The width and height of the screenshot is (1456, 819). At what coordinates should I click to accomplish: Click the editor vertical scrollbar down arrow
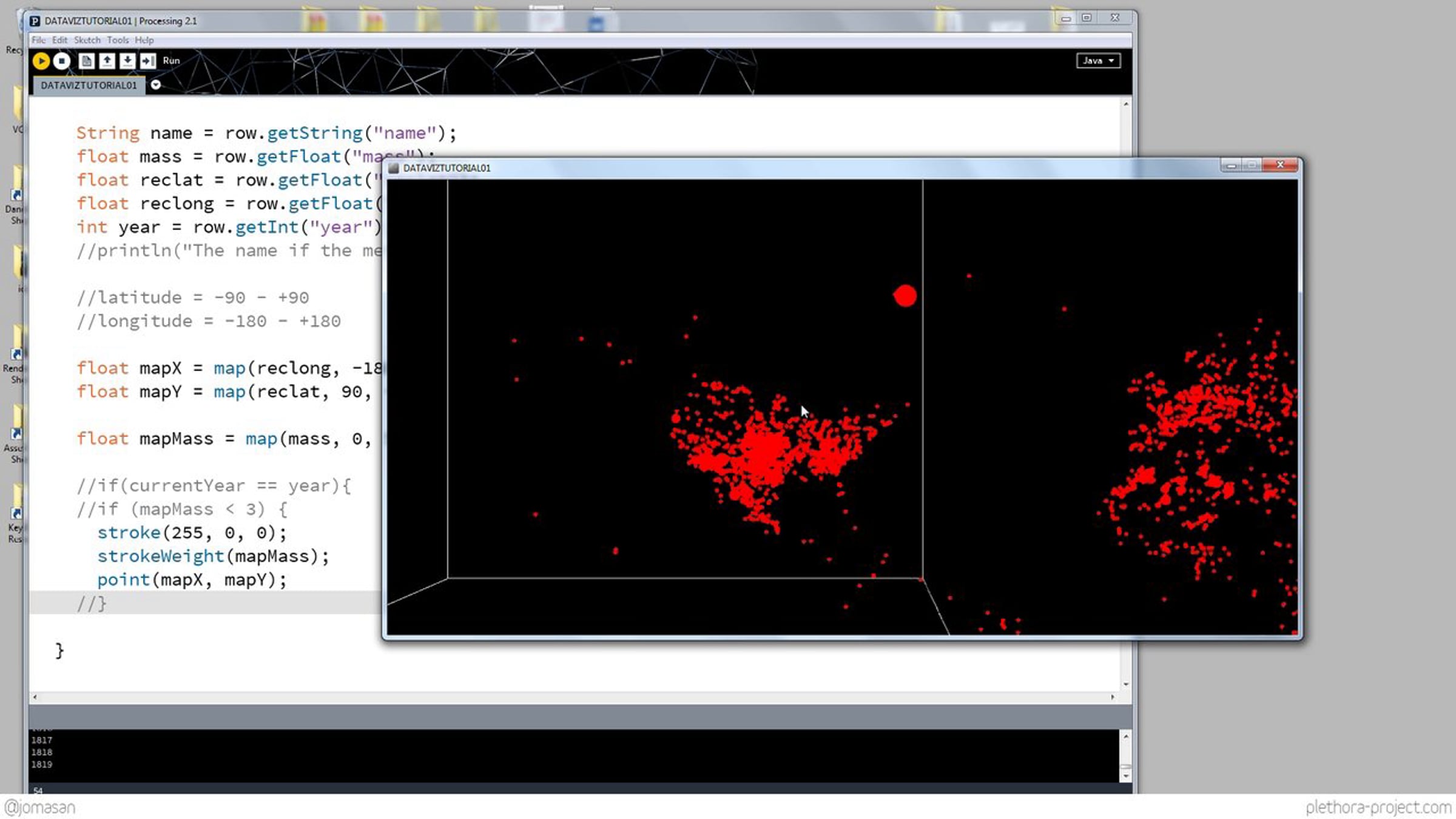pyautogui.click(x=1126, y=684)
